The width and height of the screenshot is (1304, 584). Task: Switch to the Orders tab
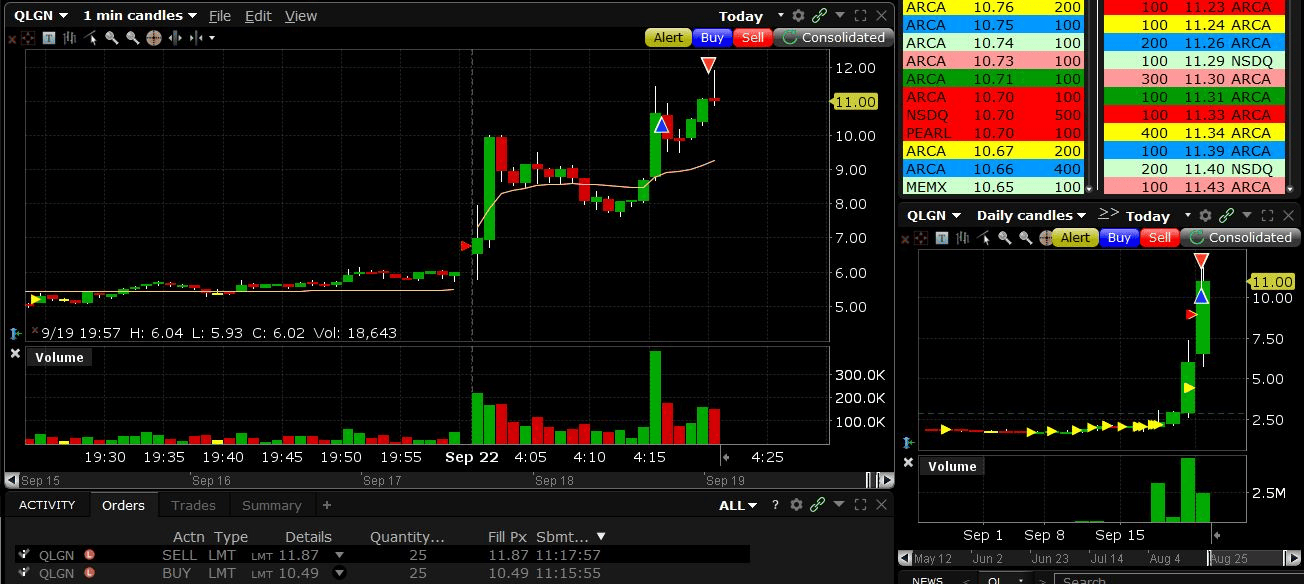123,505
